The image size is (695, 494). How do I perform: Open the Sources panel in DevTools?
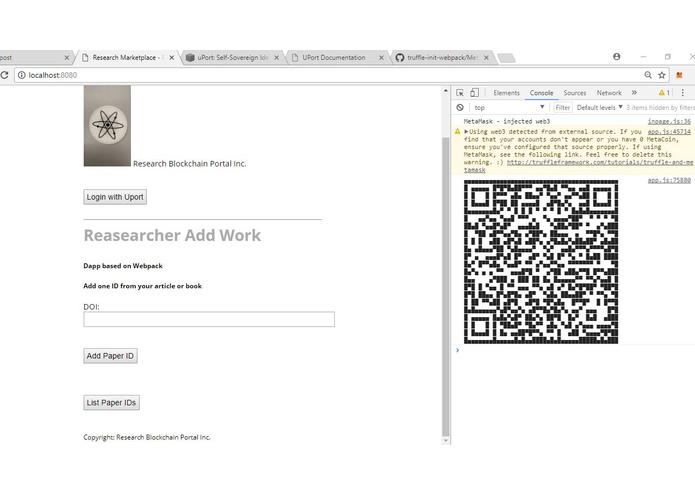point(575,93)
